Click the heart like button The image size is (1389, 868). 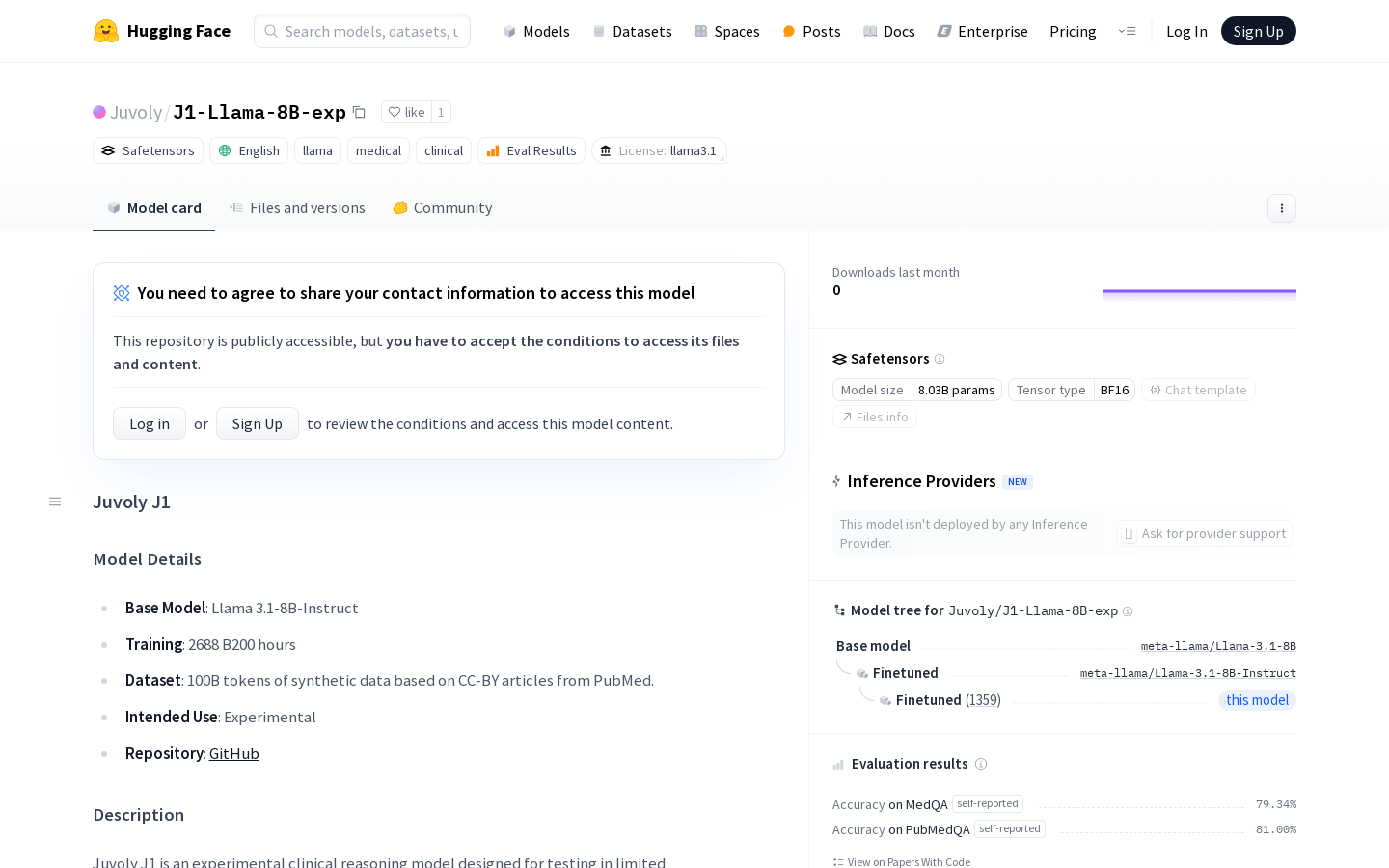406,112
